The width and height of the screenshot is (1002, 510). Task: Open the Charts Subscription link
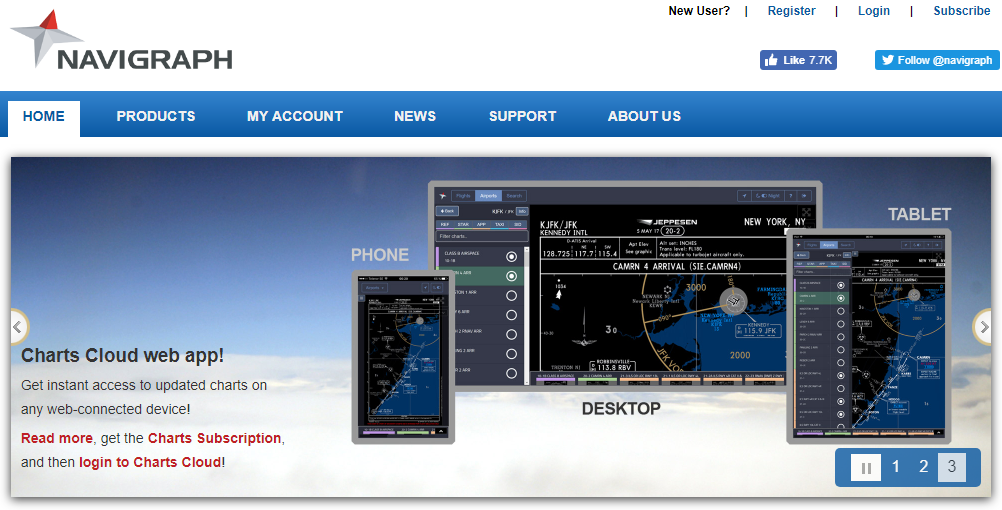click(215, 438)
